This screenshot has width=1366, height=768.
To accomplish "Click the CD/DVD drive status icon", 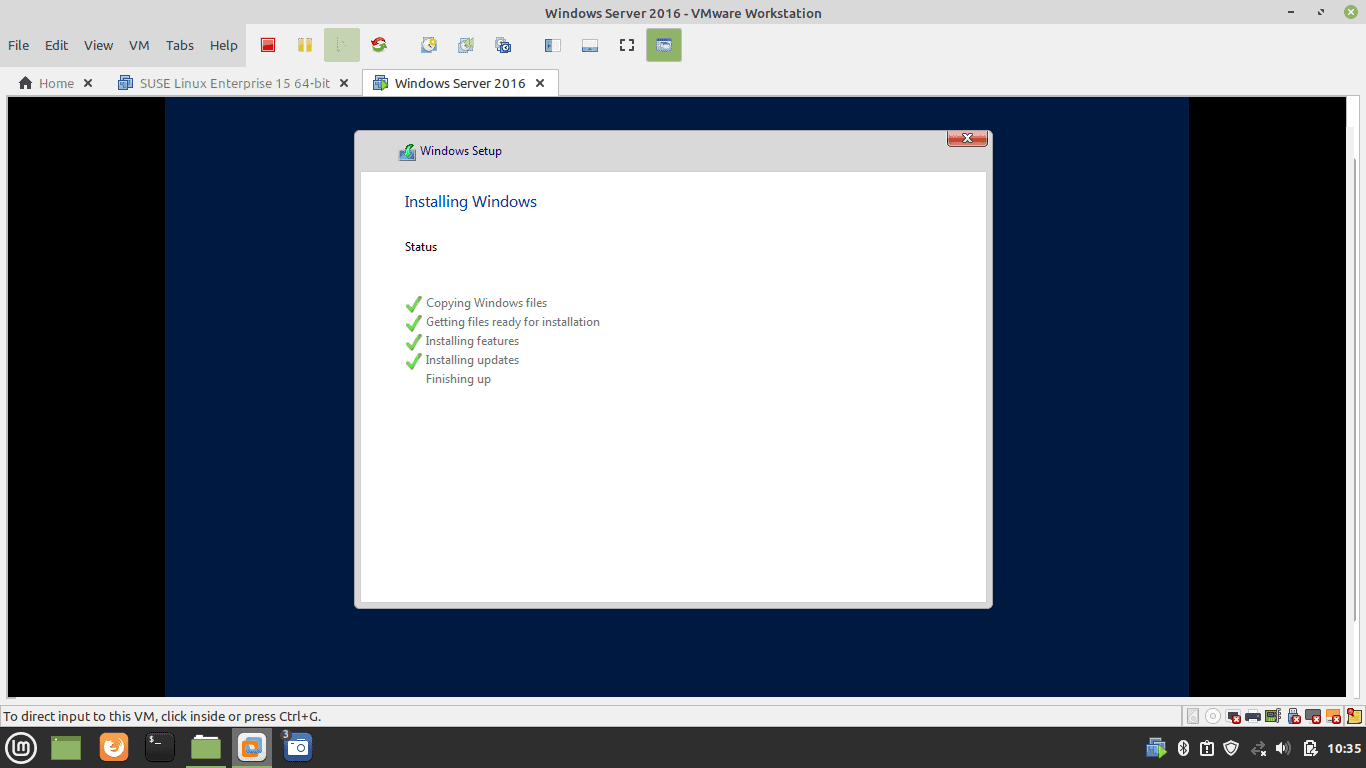I will click(x=1213, y=716).
